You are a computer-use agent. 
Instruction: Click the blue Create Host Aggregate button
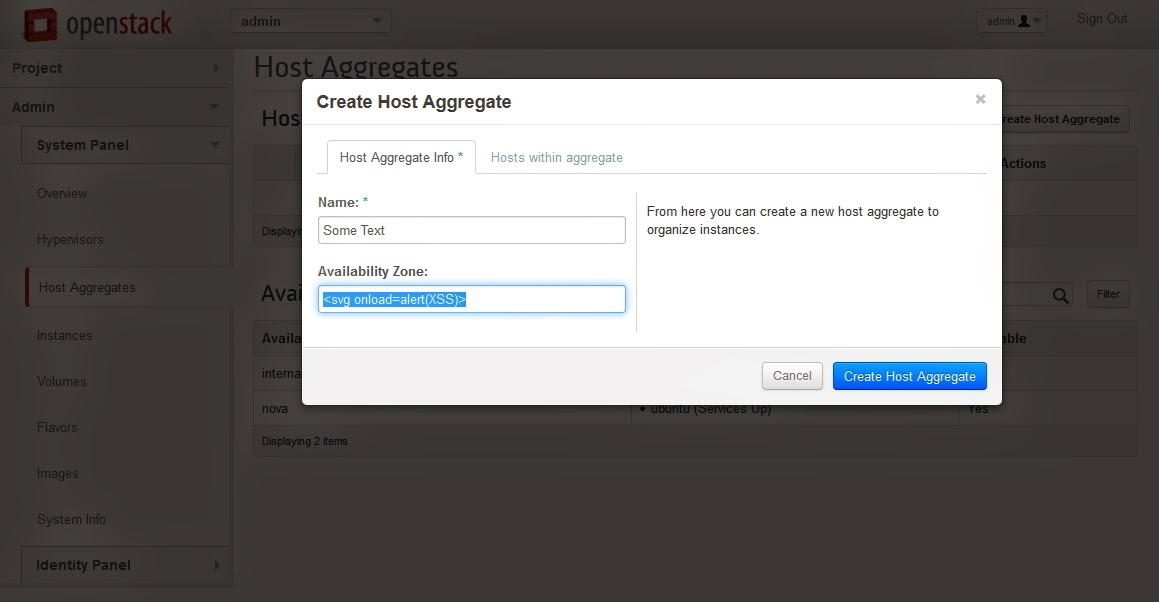pyautogui.click(x=910, y=376)
